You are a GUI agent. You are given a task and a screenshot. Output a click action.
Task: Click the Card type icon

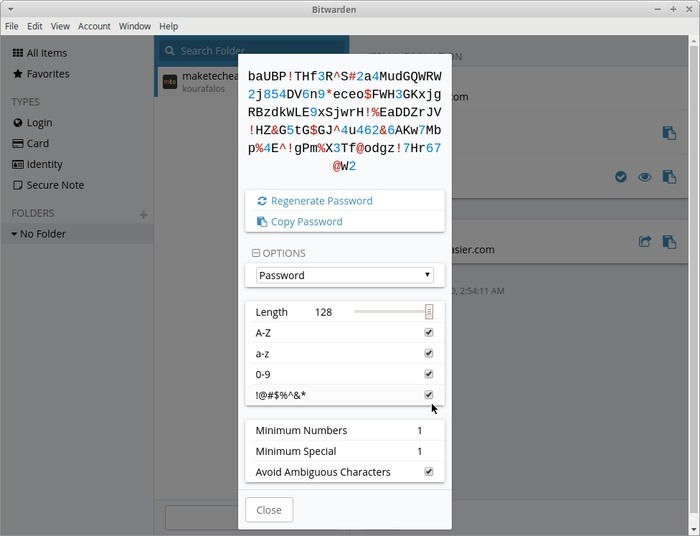pyautogui.click(x=18, y=143)
